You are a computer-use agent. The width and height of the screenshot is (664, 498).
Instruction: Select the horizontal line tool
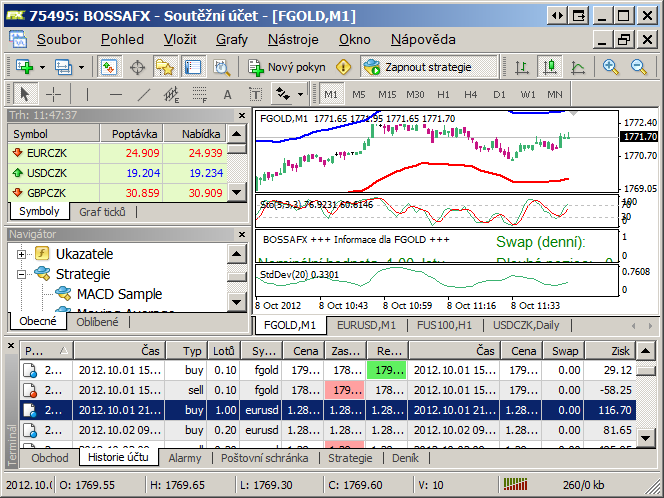click(x=115, y=94)
